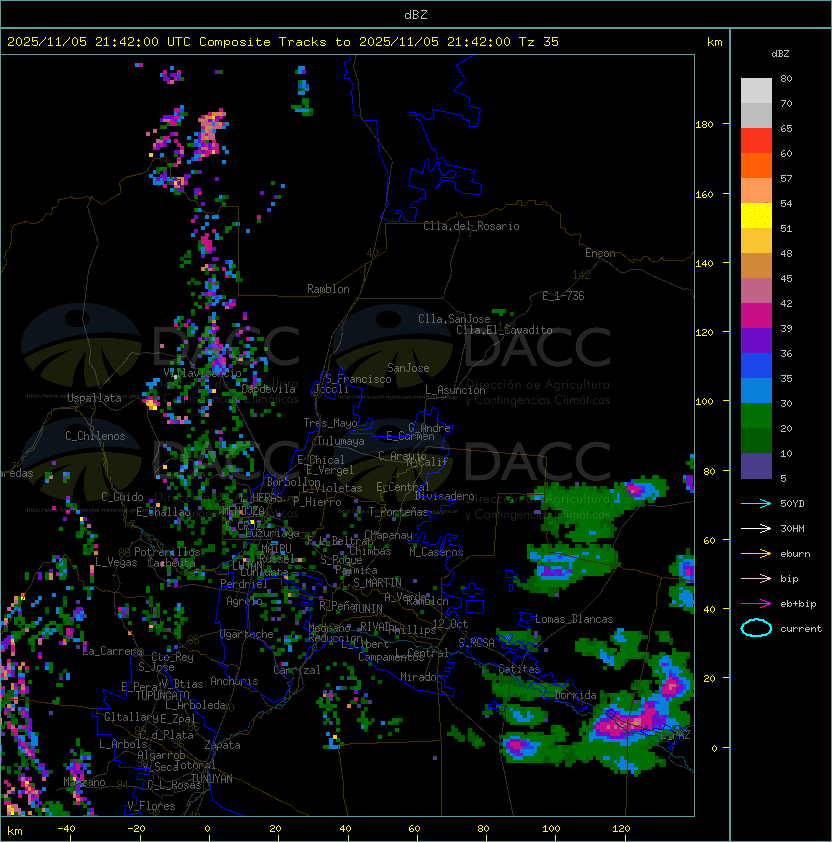Click the L_Asuncion label
832x842 pixels.
tap(455, 390)
